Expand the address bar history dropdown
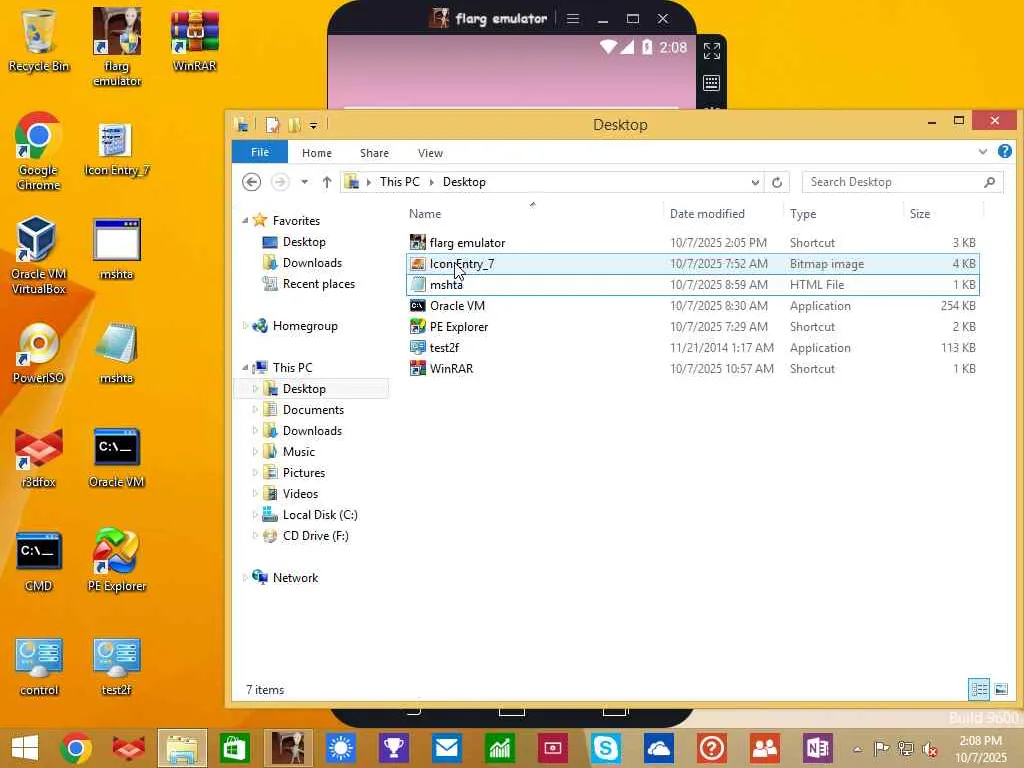The image size is (1024, 768). 755,182
